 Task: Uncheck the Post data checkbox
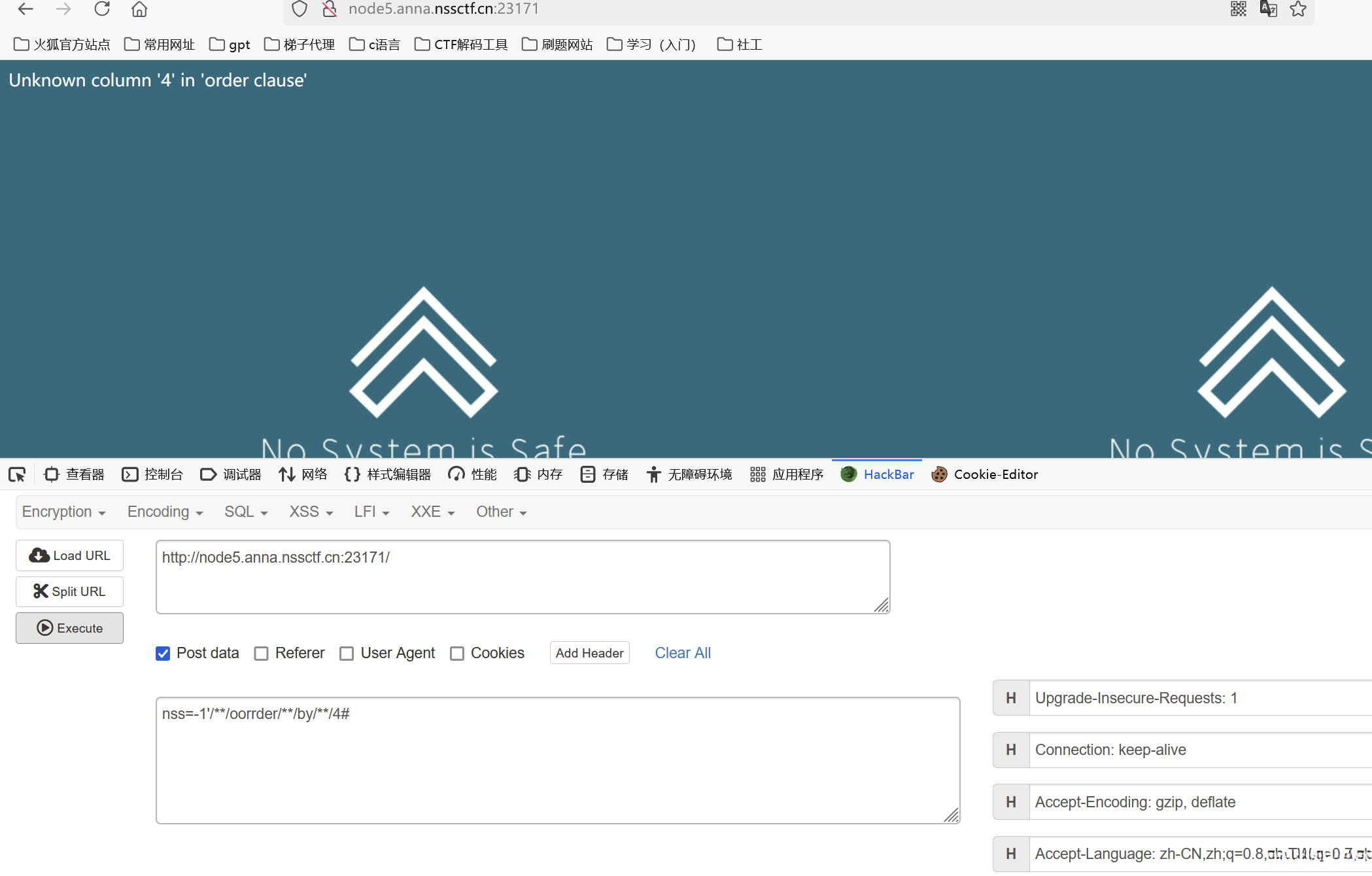163,654
